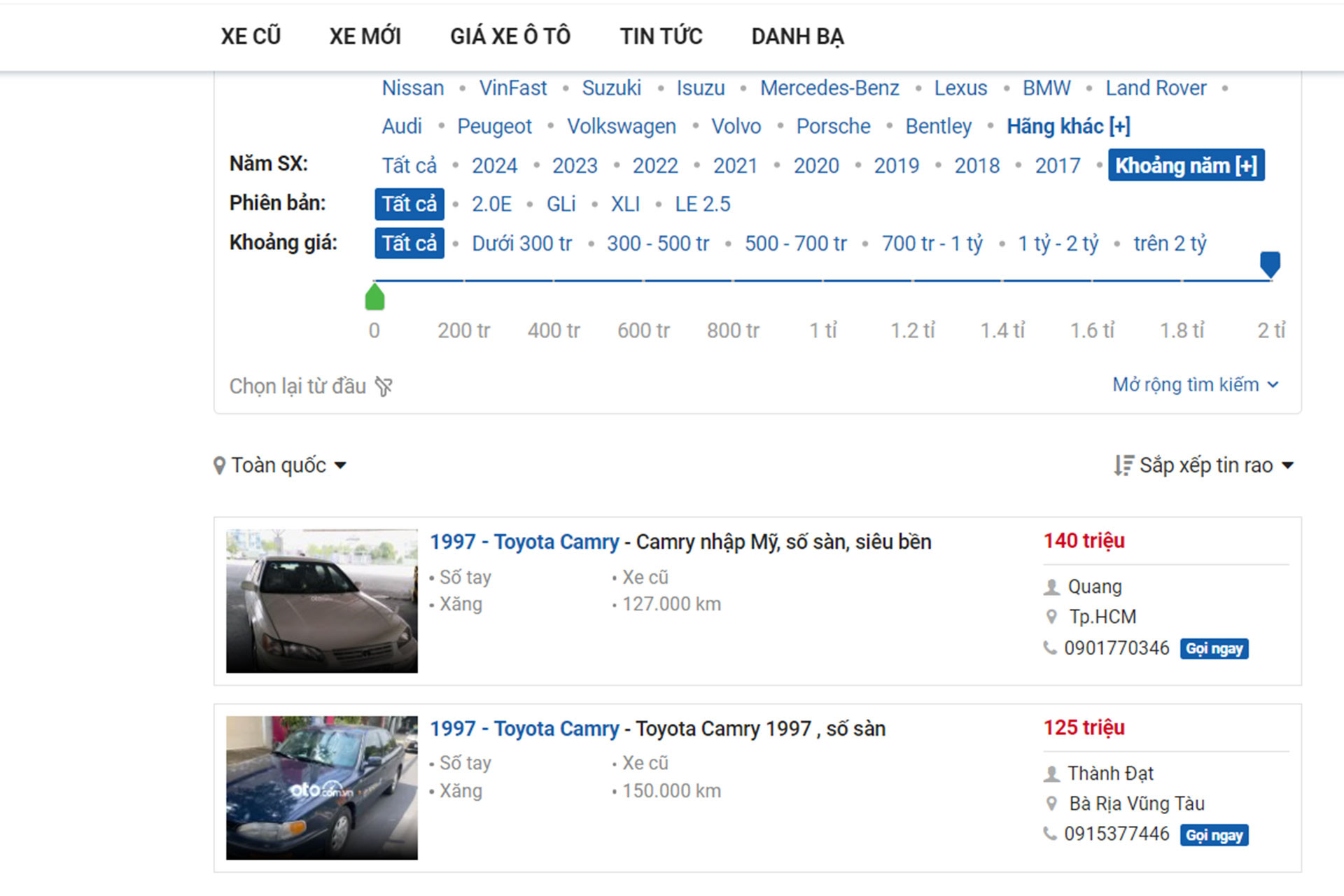
Task: Click the location pin beside Bà Rịa Vũng Tàu
Action: (x=1051, y=804)
